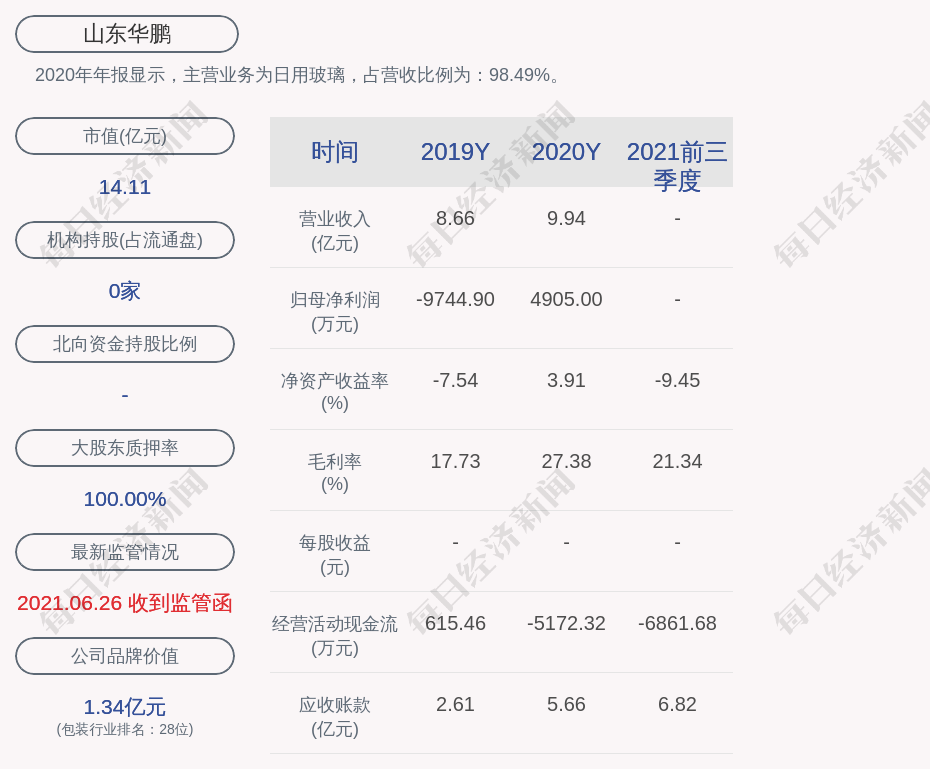Click the 大股东质押率 pill
930x769 pixels.
pyautogui.click(x=125, y=448)
